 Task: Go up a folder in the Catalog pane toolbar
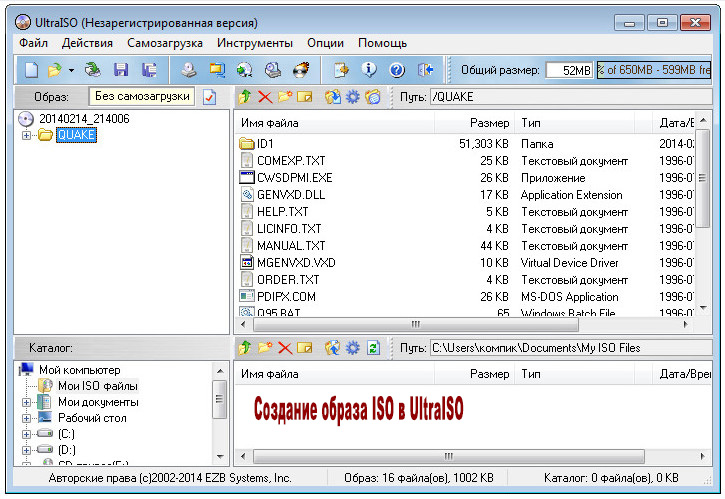pos(245,347)
